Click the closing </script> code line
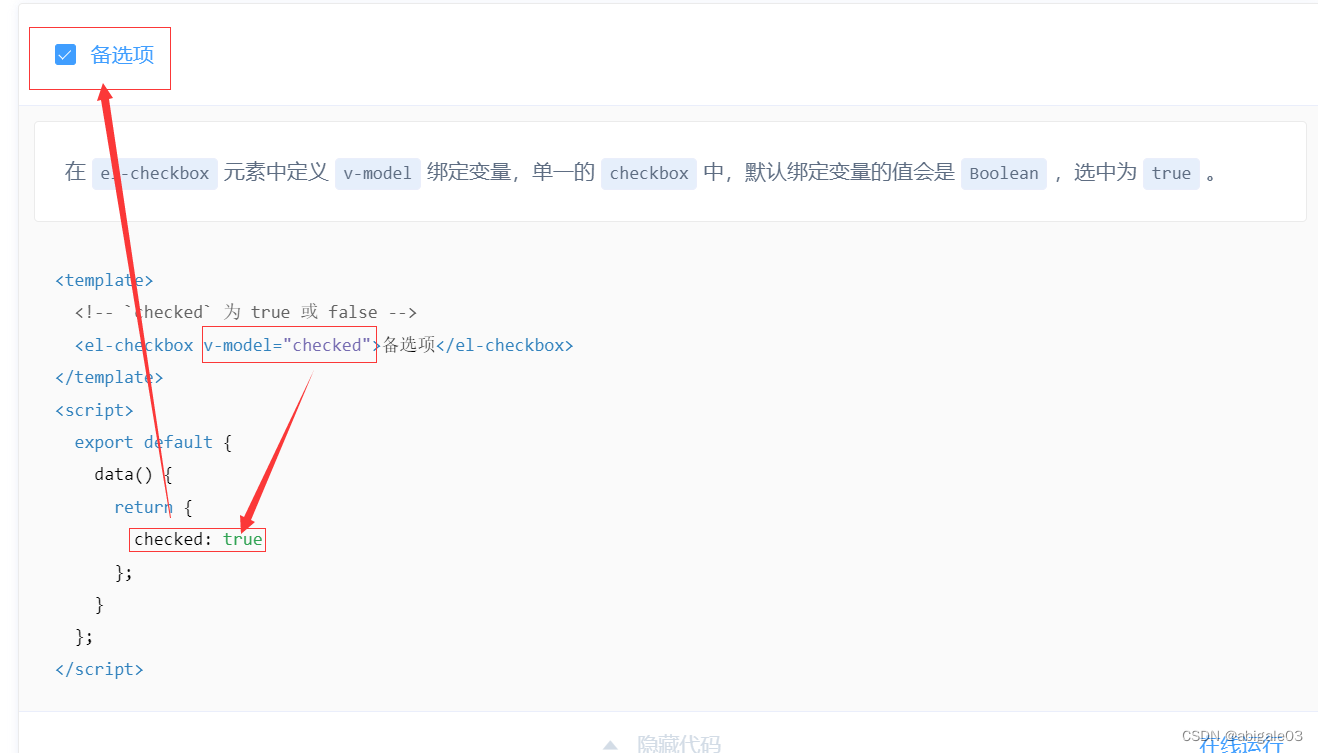 click(x=99, y=669)
